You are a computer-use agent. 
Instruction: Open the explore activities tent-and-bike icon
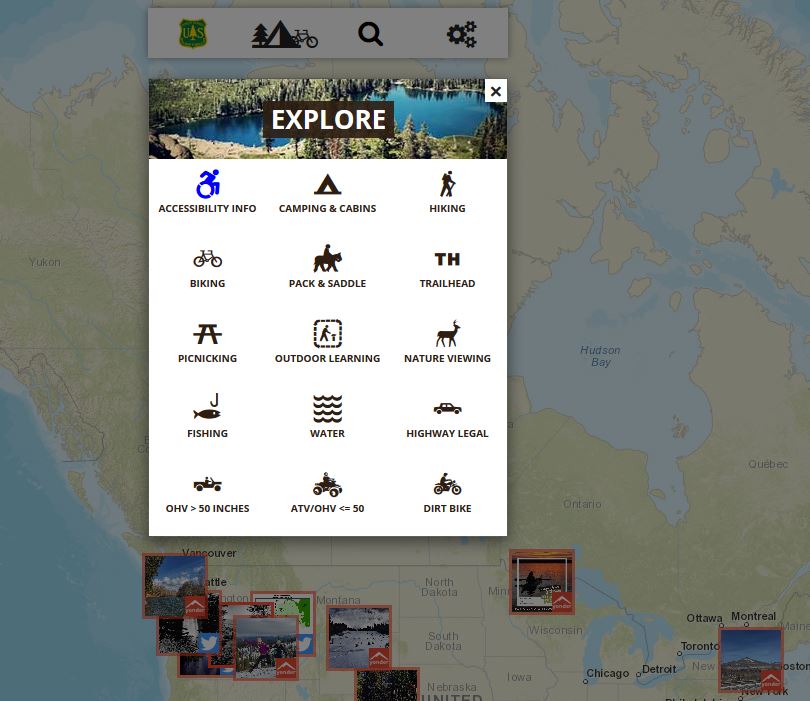pyautogui.click(x=284, y=35)
